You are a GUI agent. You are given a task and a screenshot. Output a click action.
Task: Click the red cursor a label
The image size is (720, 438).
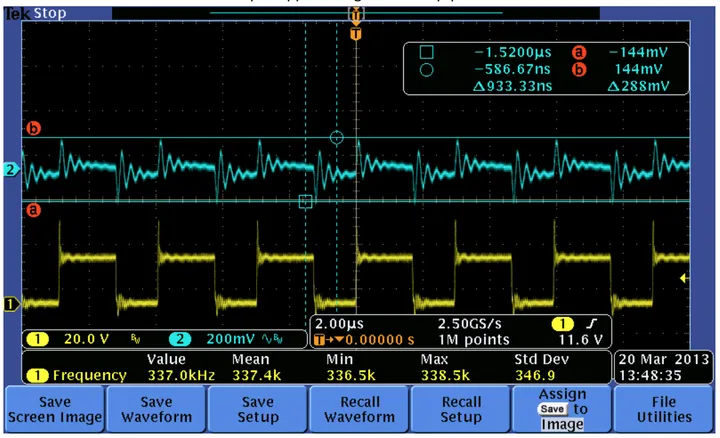[x=33, y=210]
